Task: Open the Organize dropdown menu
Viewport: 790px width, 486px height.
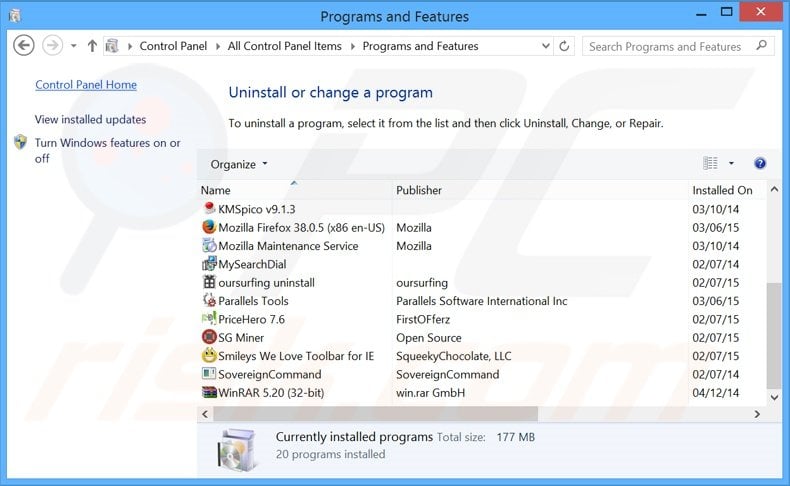Action: click(x=239, y=164)
